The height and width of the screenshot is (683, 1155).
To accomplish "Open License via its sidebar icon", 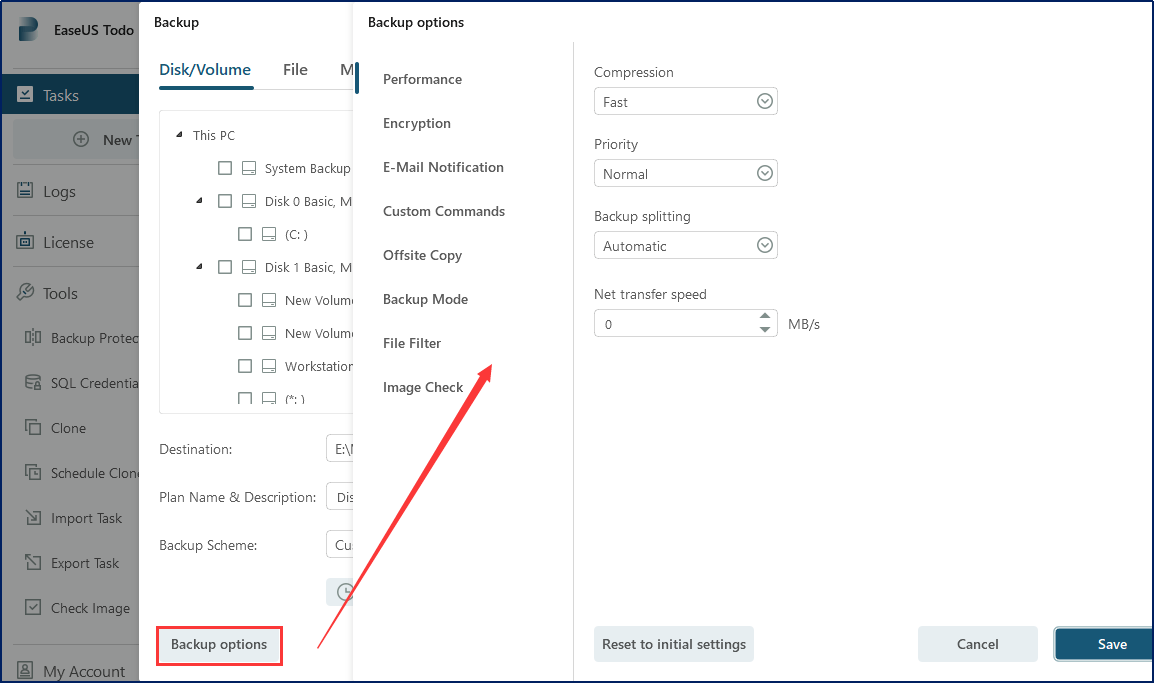I will 25,242.
